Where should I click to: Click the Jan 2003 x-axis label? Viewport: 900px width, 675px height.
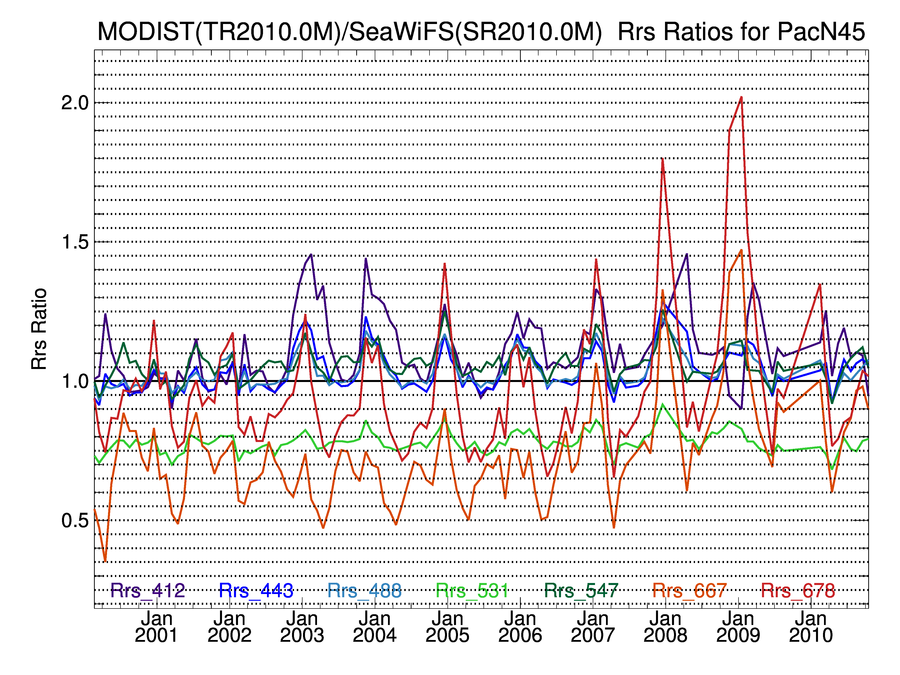pos(302,627)
